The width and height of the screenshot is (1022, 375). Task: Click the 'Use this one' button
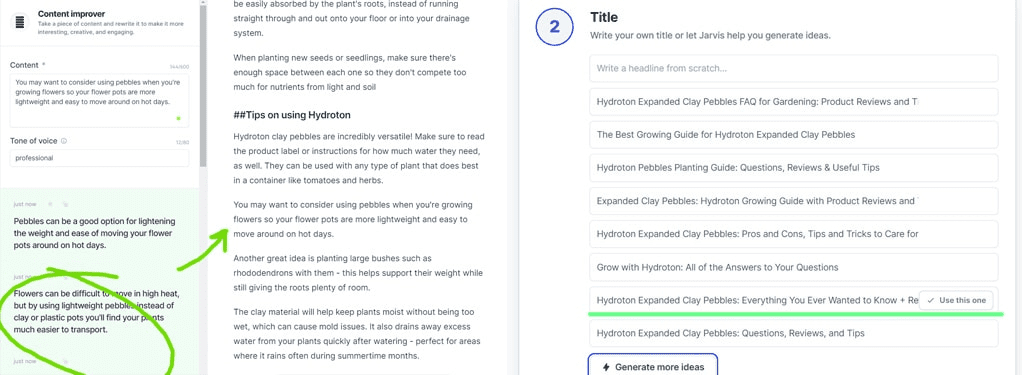click(957, 301)
